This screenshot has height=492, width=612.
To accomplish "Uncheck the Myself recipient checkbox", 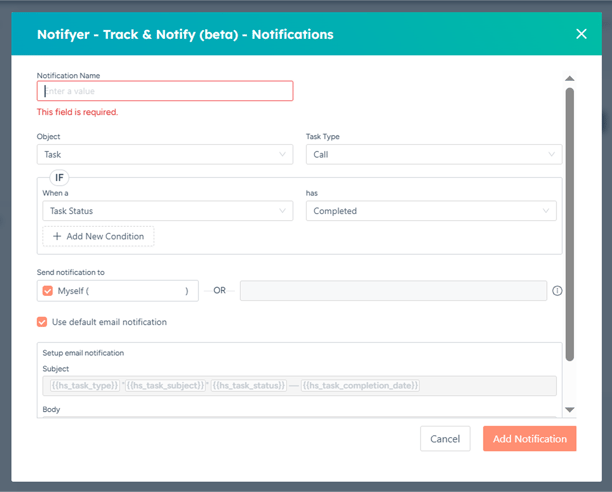I will tap(48, 291).
